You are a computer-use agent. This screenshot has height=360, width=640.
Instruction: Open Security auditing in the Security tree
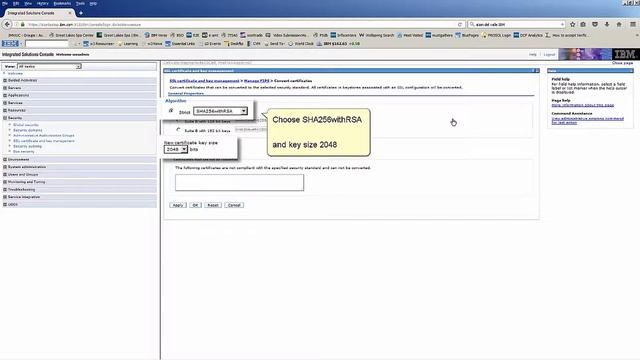pyautogui.click(x=27, y=146)
